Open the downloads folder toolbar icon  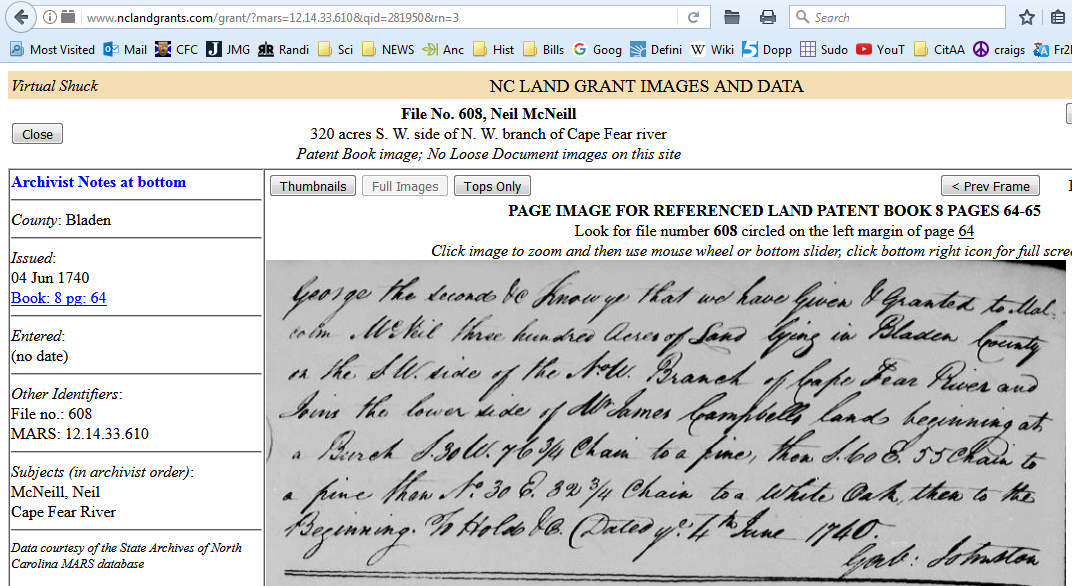(732, 17)
